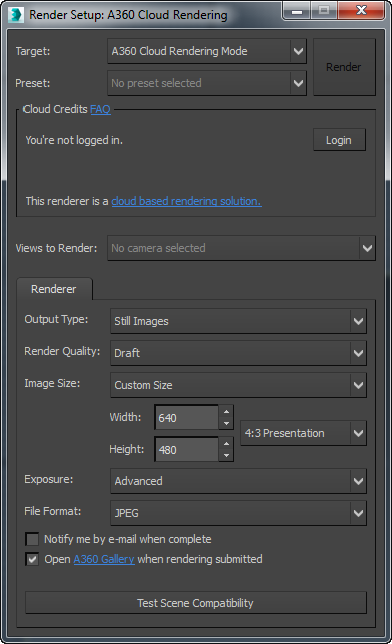Image resolution: width=392 pixels, height=644 pixels.
Task: Click the 'Render Quality:' label
Action: (x=62, y=352)
